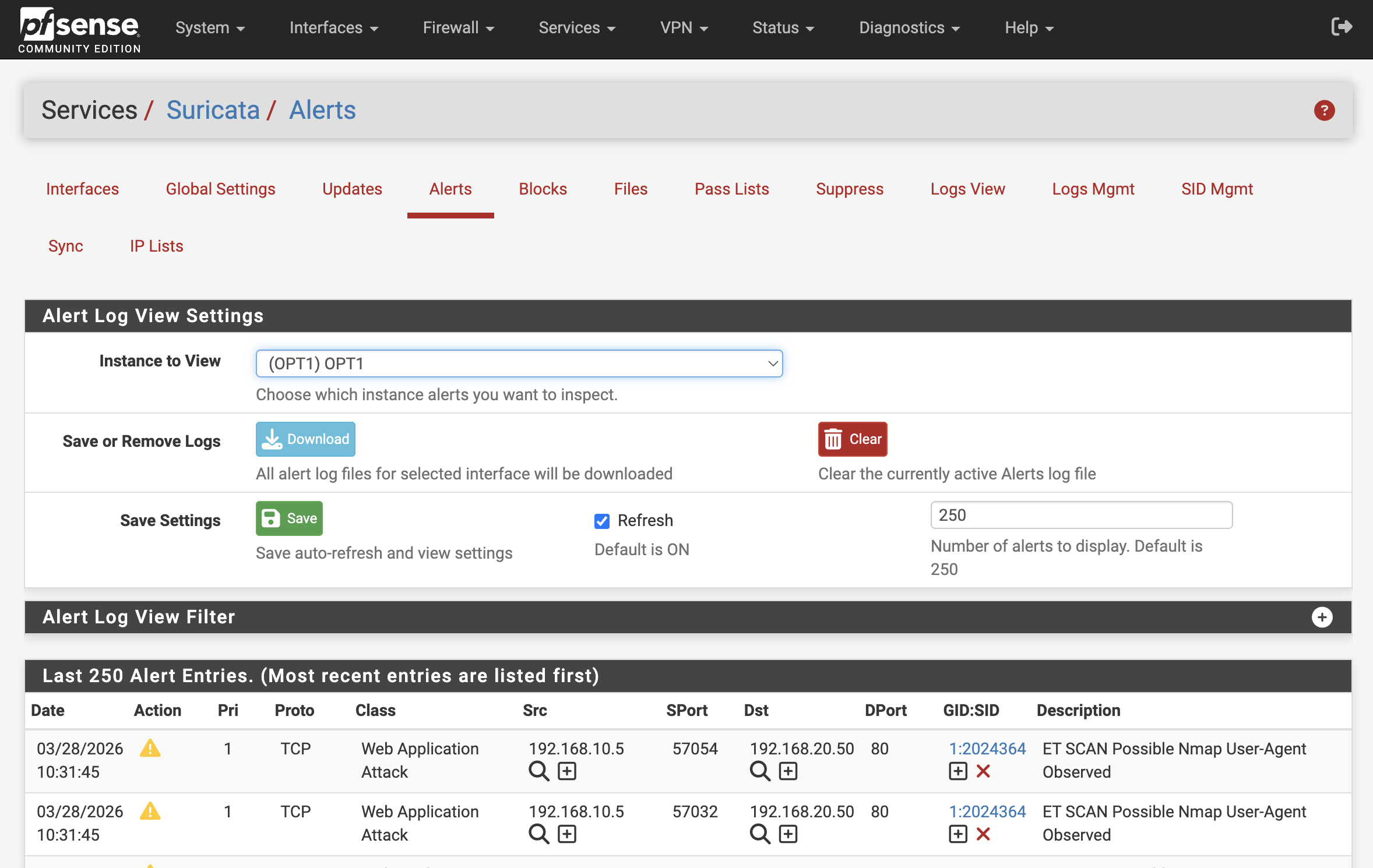The image size is (1373, 868).
Task: Click the red help question mark icon
Action: tap(1324, 110)
